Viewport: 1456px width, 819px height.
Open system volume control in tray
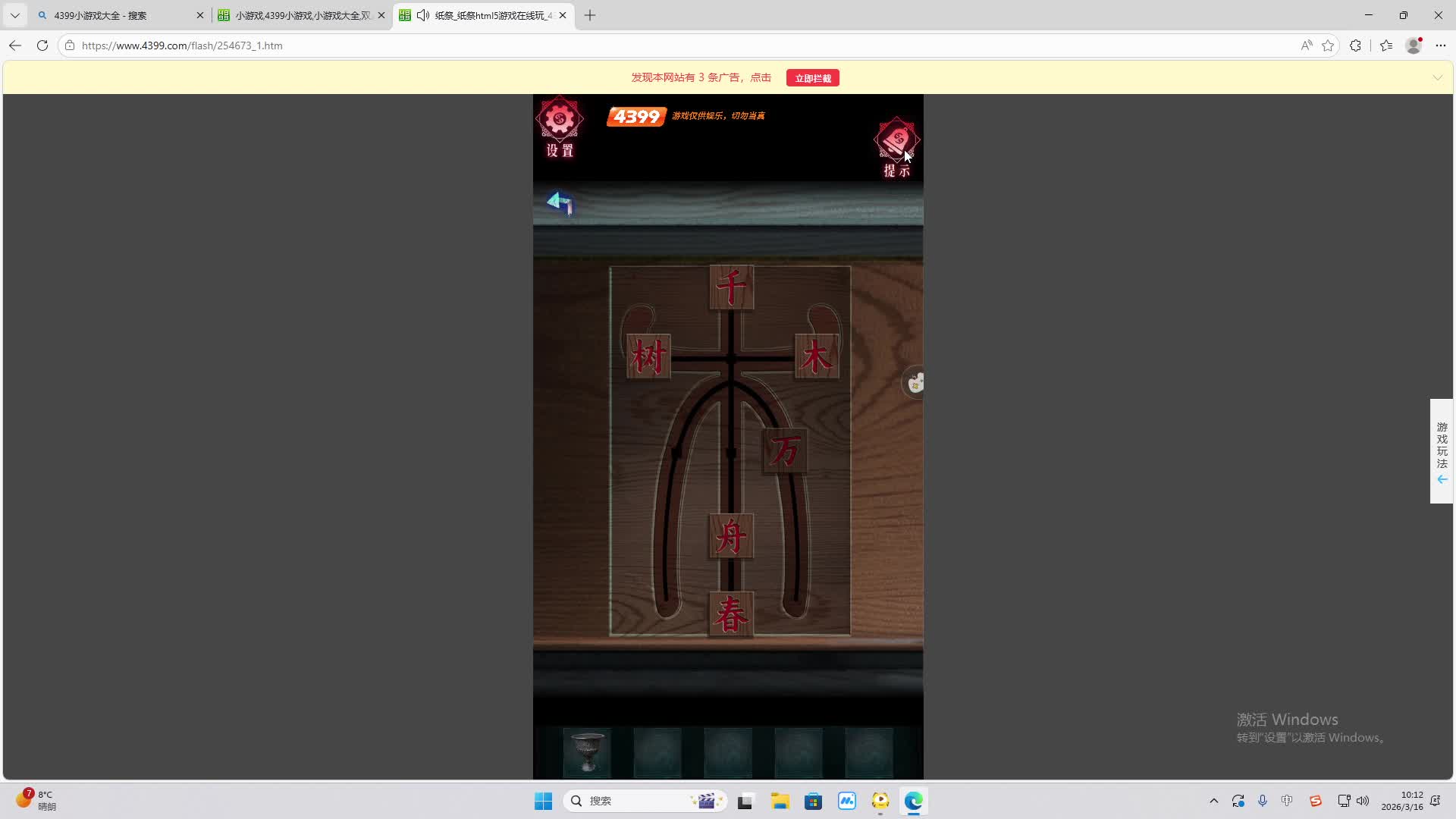[x=1363, y=801]
